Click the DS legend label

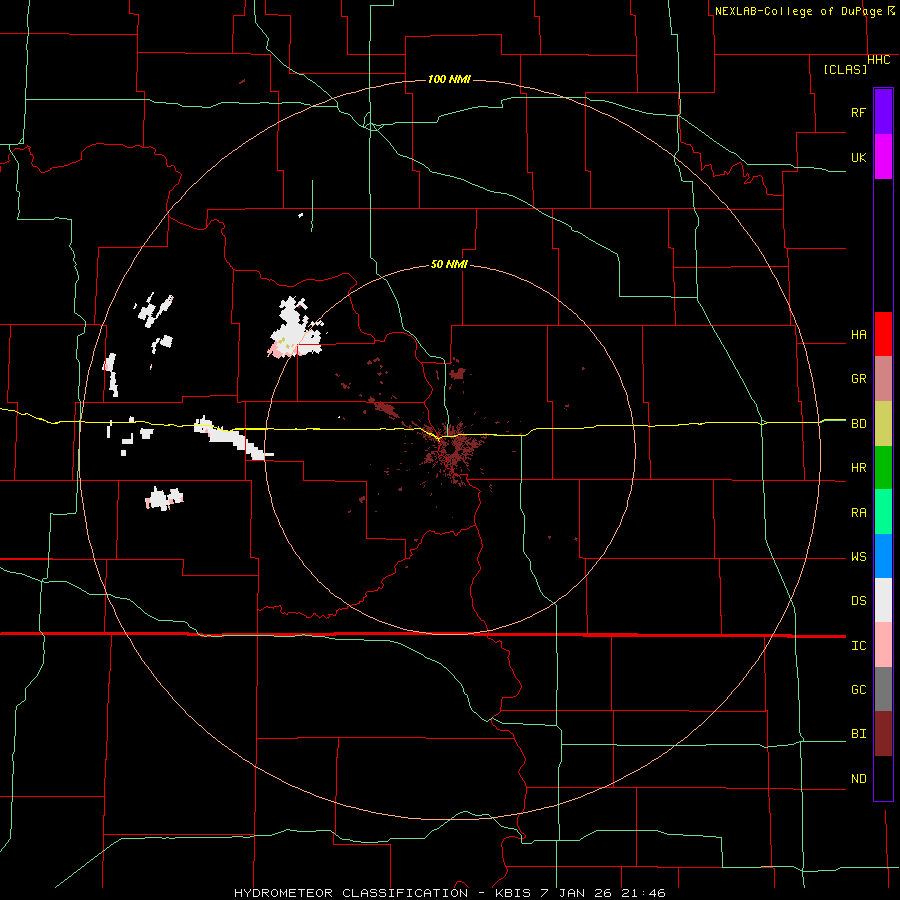(x=858, y=601)
